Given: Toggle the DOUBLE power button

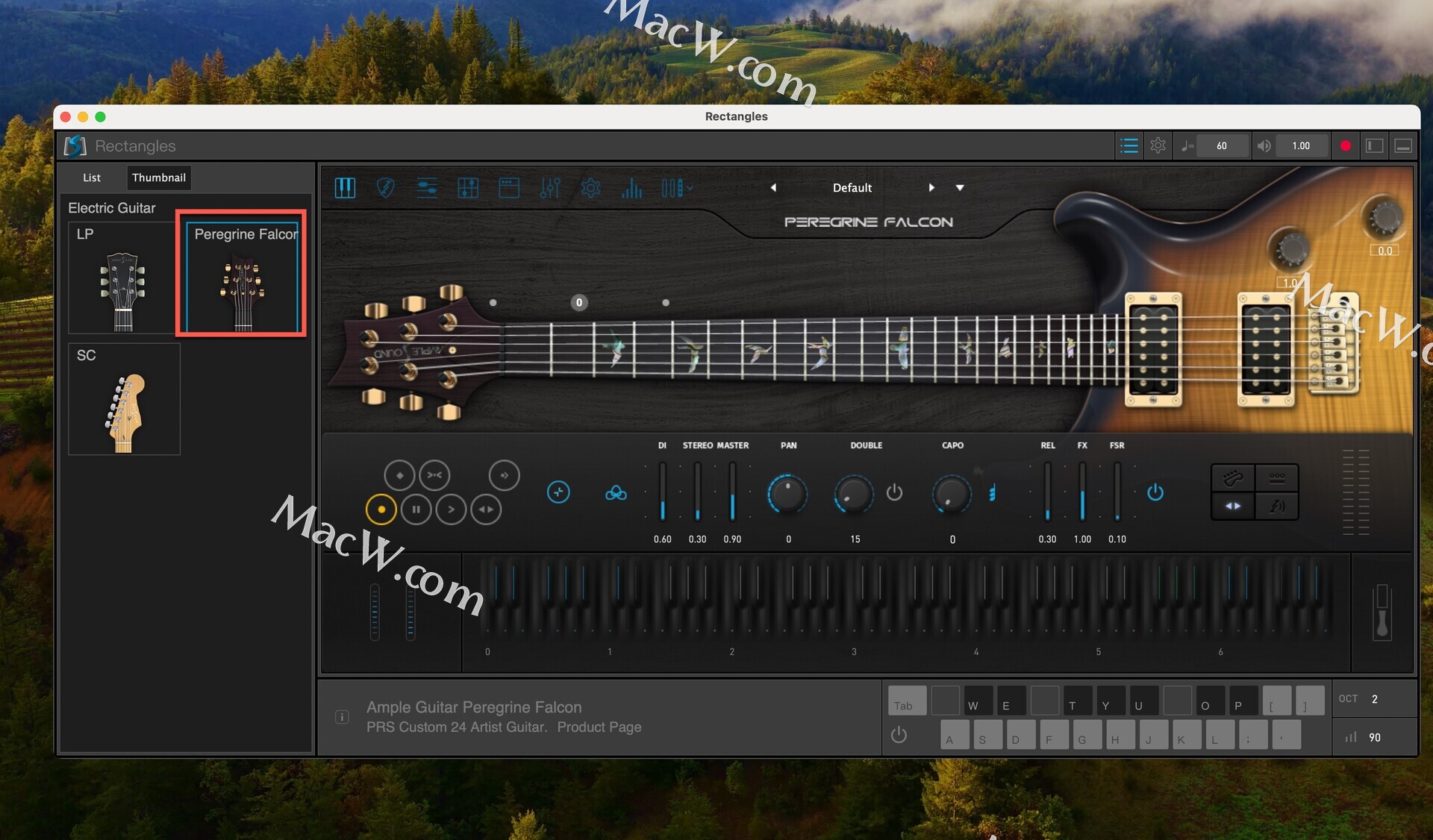Looking at the screenshot, I should 894,492.
